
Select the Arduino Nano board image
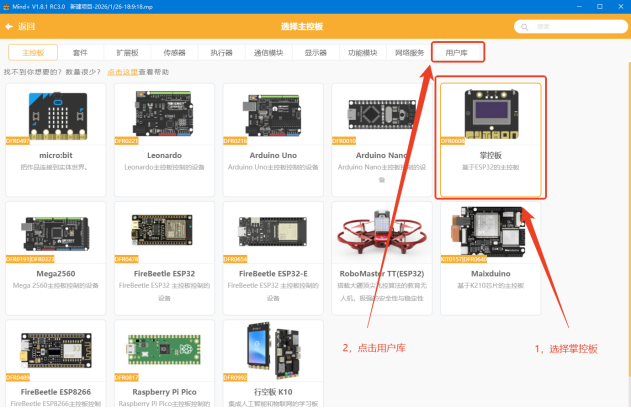click(x=382, y=114)
